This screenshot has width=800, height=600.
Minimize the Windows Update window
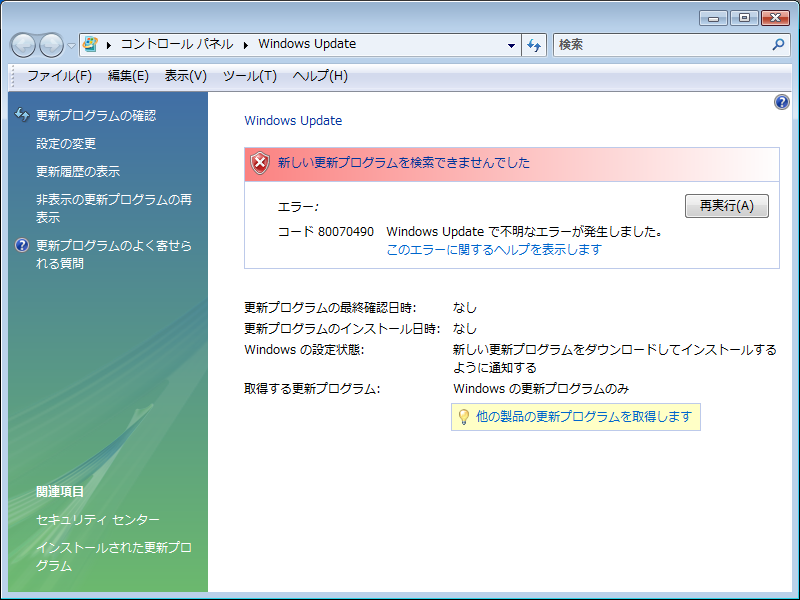(713, 18)
